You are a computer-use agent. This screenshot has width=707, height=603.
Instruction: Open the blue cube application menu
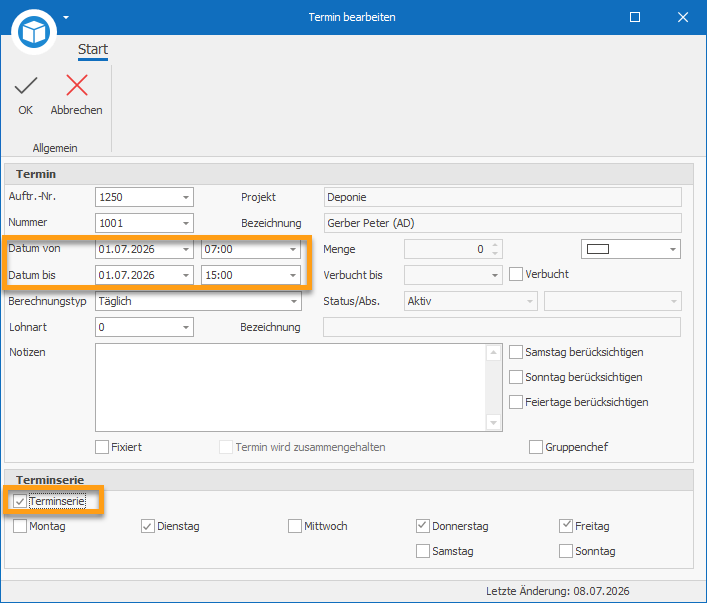(34, 32)
